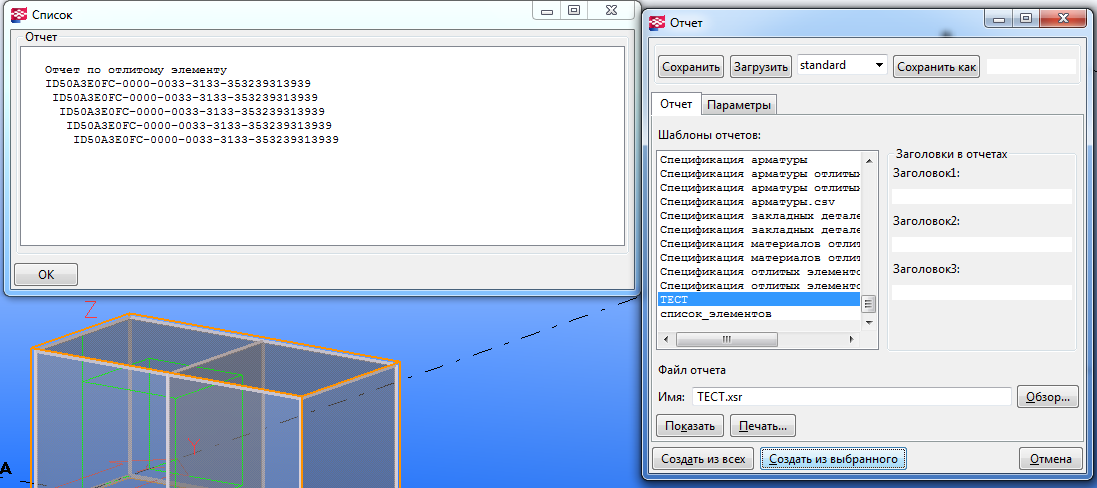Focus the Заголовок1 input field
Screen dimensions: 1097x488
click(x=982, y=196)
